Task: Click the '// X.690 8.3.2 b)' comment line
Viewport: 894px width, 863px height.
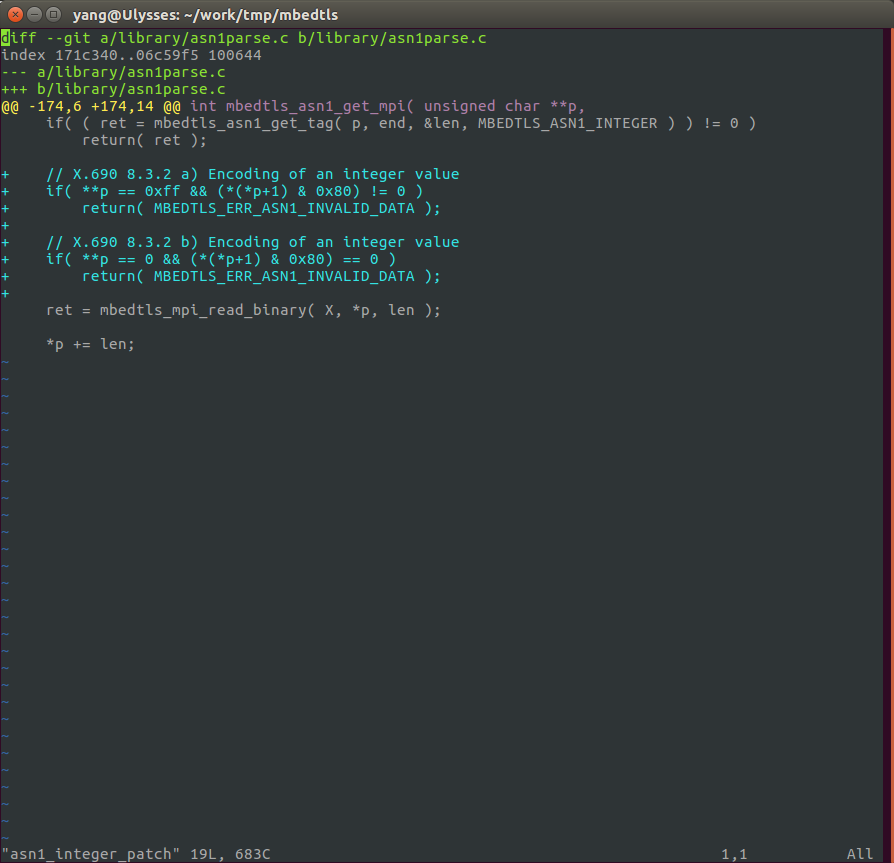Action: pyautogui.click(x=230, y=242)
